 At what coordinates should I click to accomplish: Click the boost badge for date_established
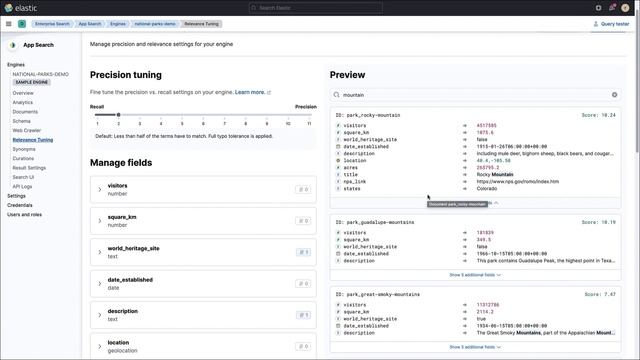click(303, 284)
